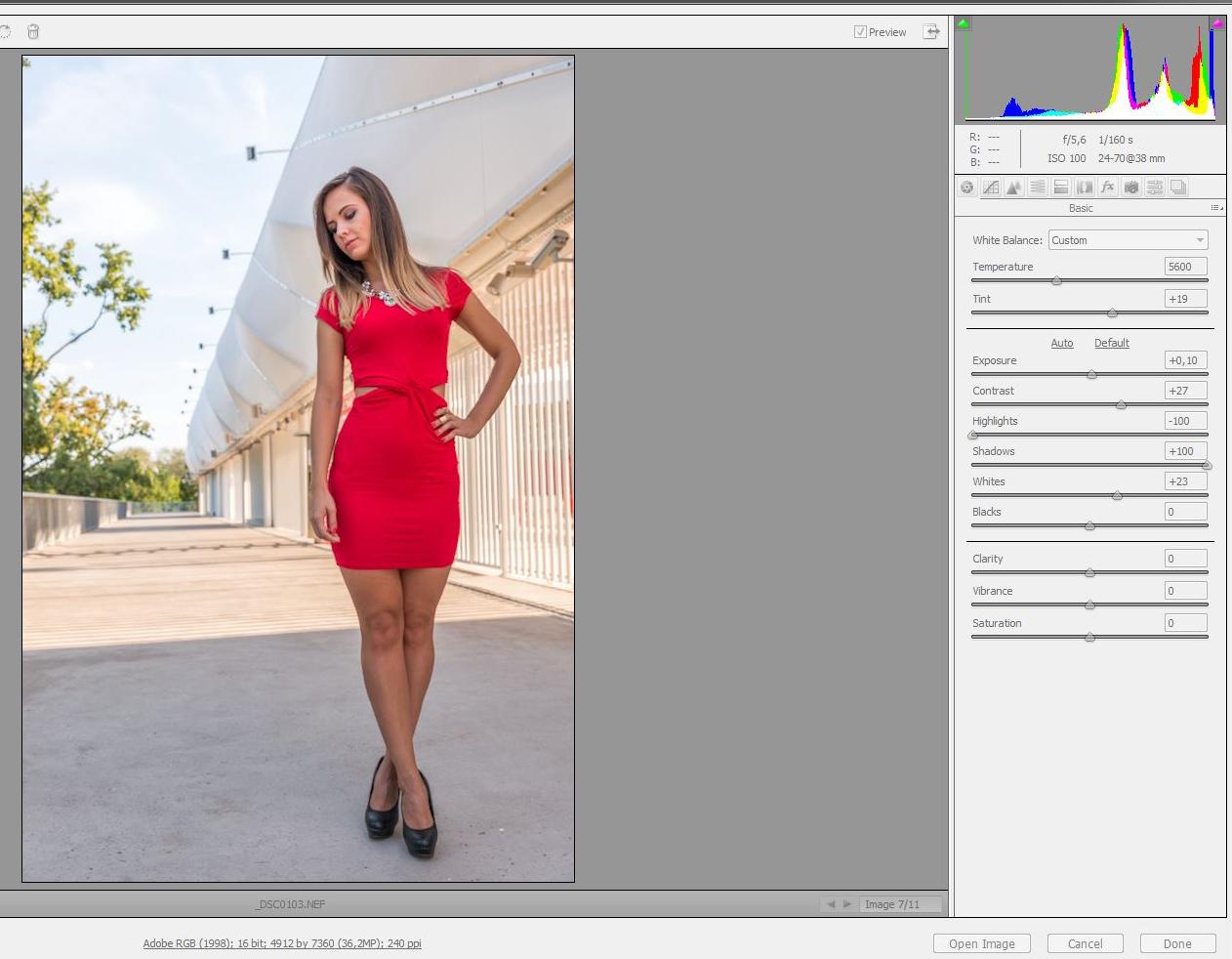
Task: Open workflow options link Adobe RGB (1998)
Action: [282, 943]
